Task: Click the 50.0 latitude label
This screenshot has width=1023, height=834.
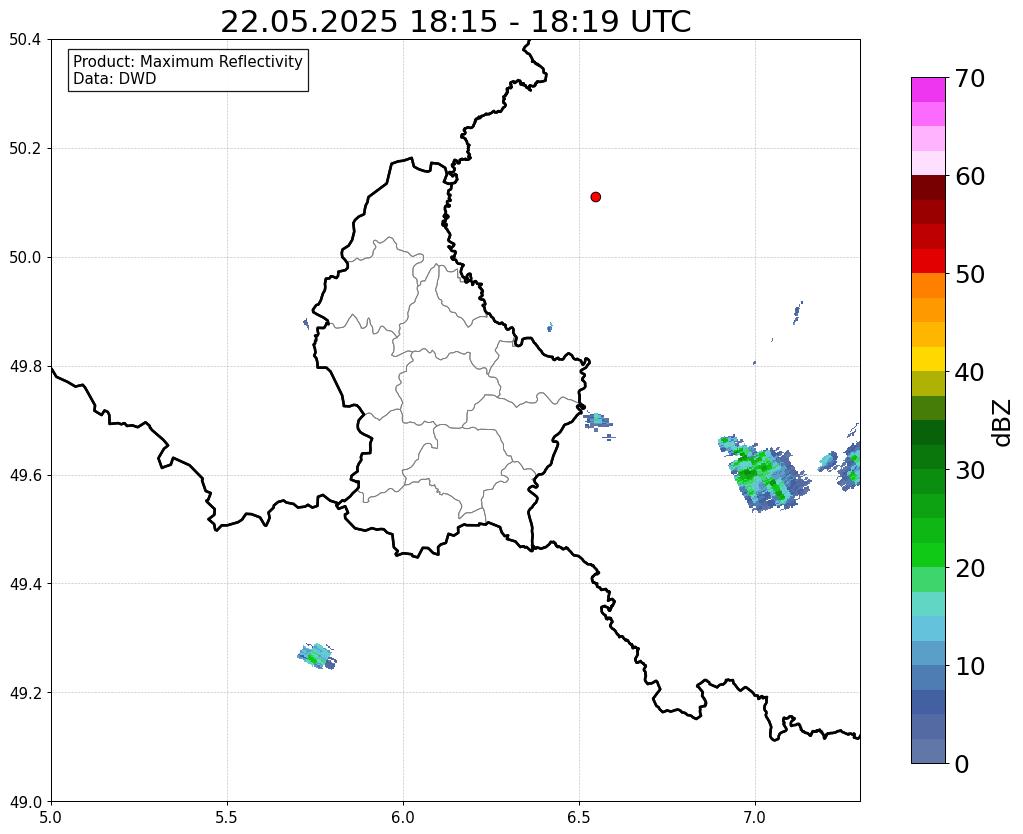Action: [x=25, y=258]
